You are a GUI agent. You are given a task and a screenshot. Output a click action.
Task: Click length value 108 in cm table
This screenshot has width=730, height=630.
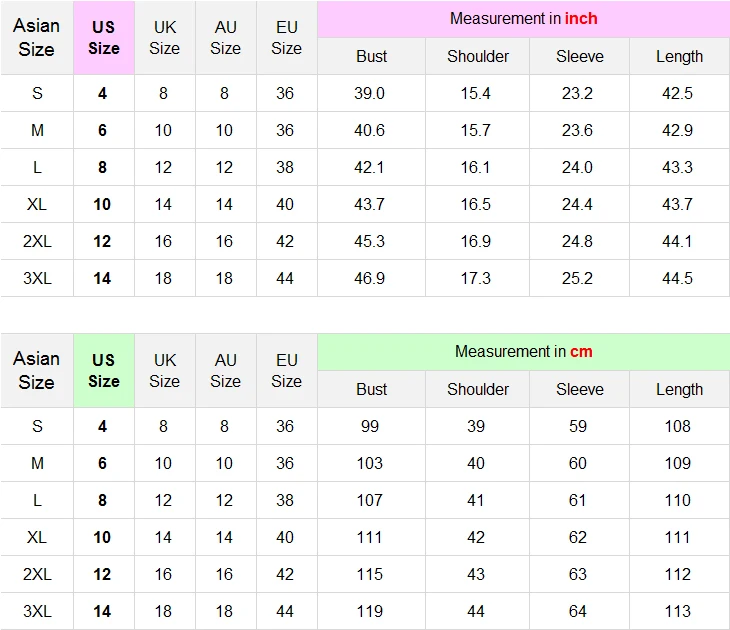(677, 426)
